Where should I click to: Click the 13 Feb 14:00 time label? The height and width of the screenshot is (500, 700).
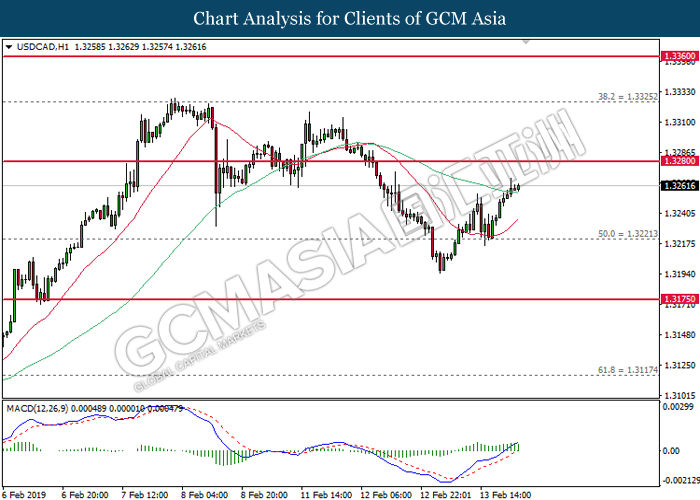[505, 495]
